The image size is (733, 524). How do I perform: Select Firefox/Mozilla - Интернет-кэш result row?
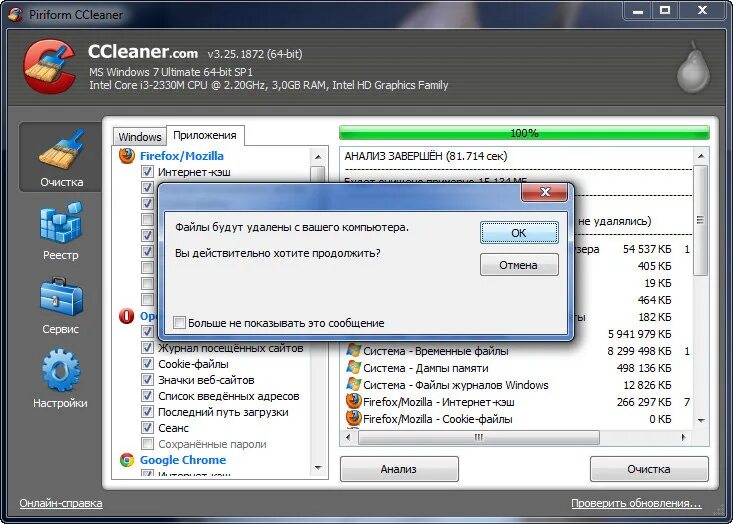[x=518, y=402]
